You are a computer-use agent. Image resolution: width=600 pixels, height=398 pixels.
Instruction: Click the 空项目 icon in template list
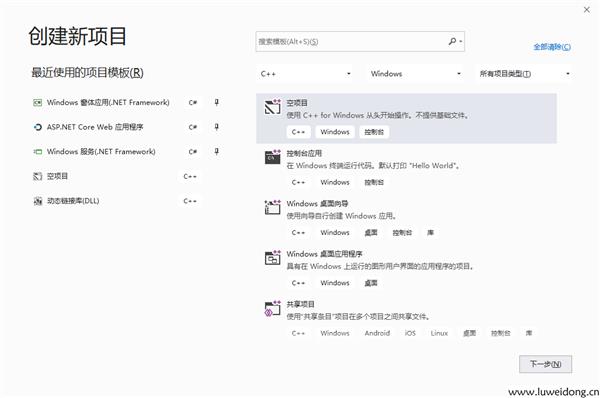[272, 107]
